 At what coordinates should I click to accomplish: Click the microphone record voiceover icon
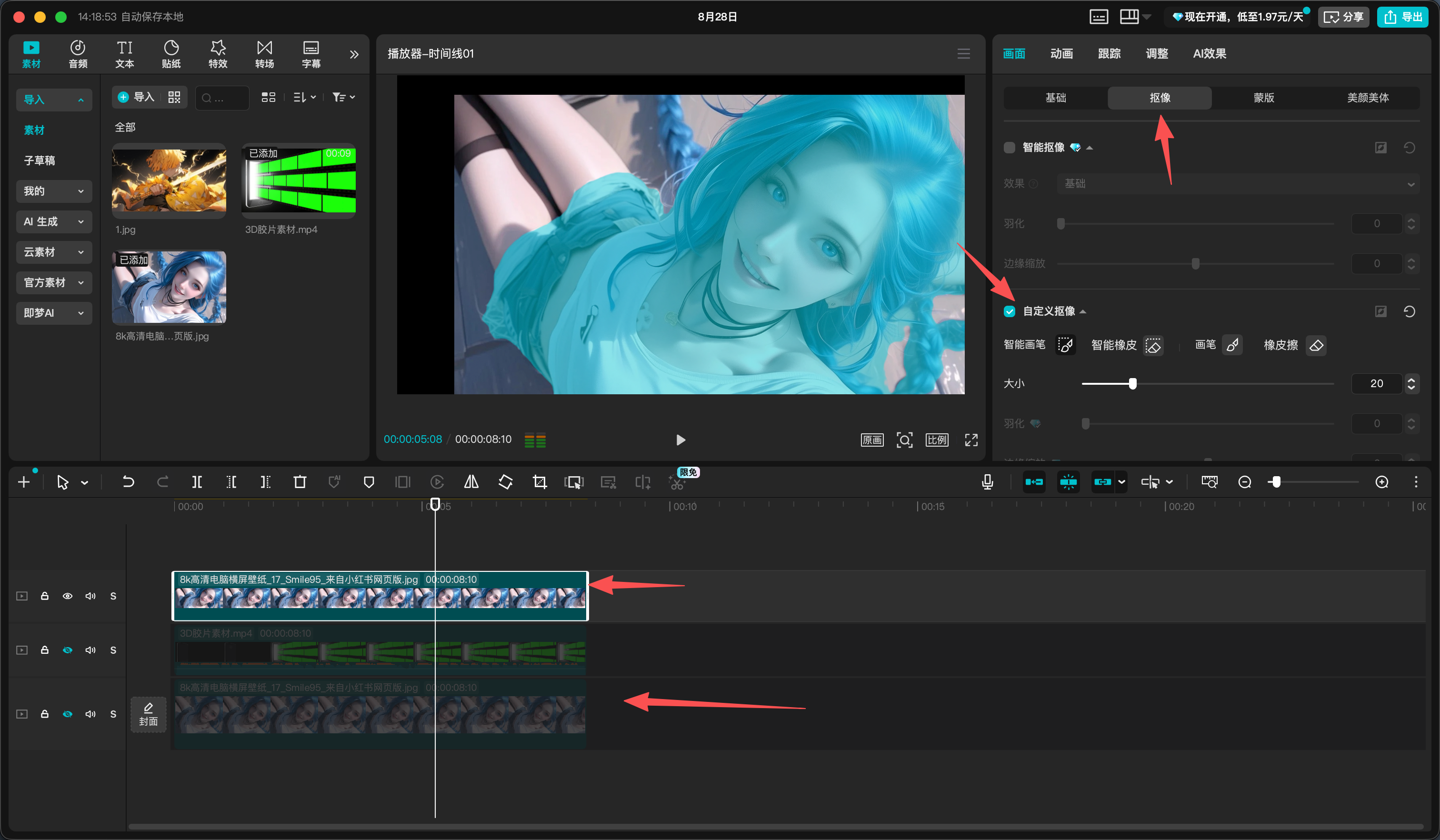click(x=988, y=482)
